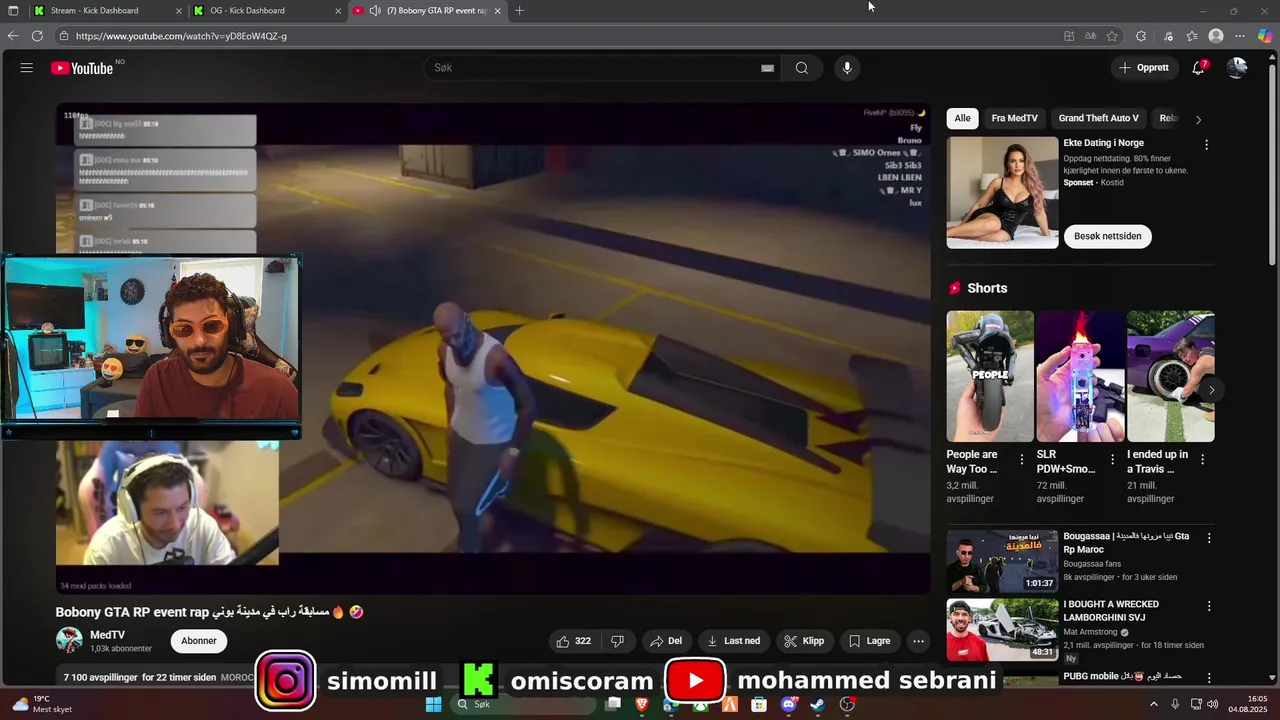This screenshot has width=1280, height=720.
Task: Save video with Lagre button
Action: [869, 641]
